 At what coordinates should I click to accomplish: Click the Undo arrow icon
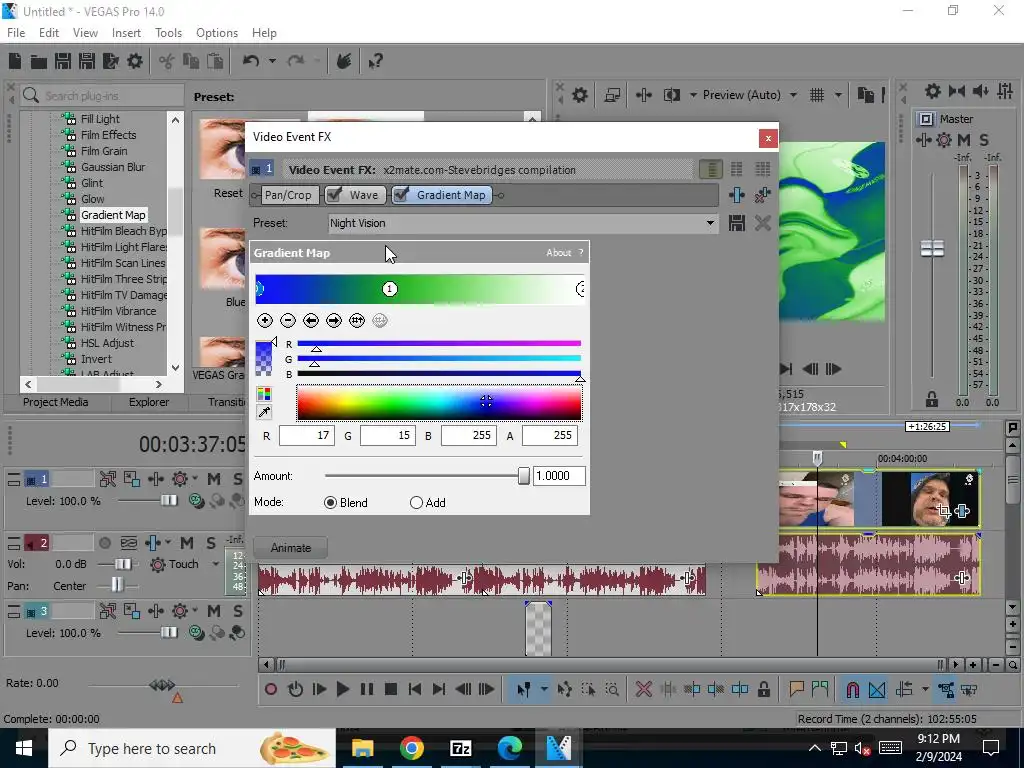click(x=251, y=61)
